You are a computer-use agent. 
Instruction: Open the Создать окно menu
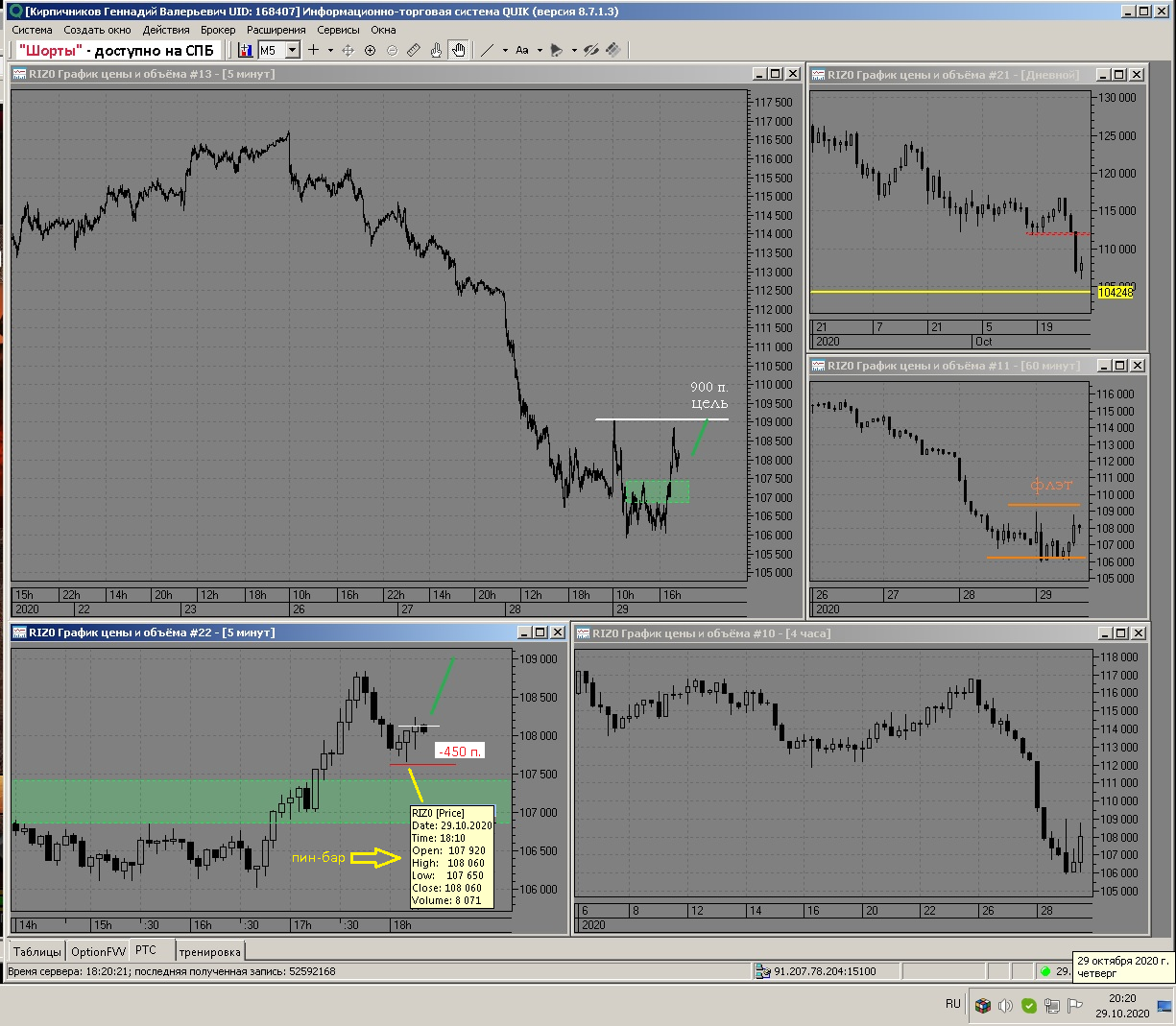(x=97, y=30)
